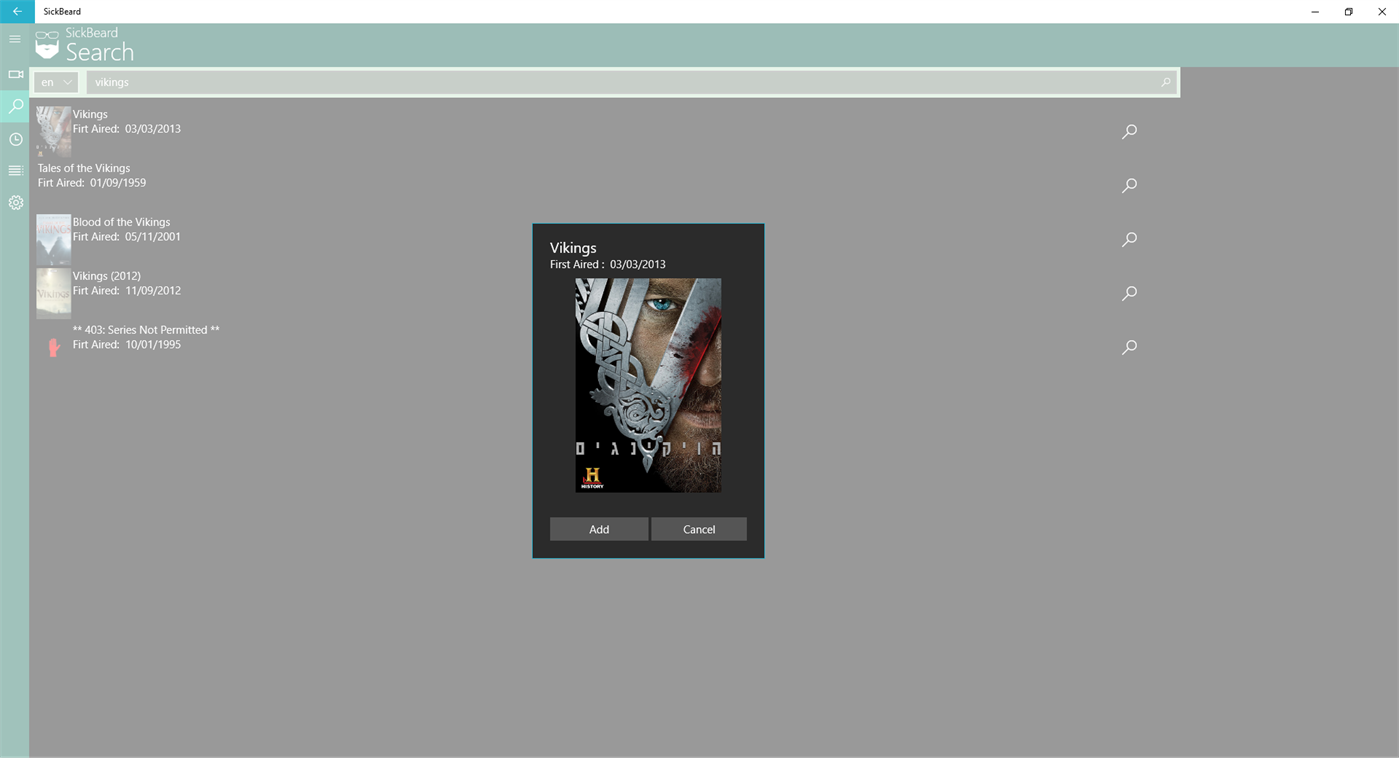Open the 'en' language dropdown

click(56, 82)
